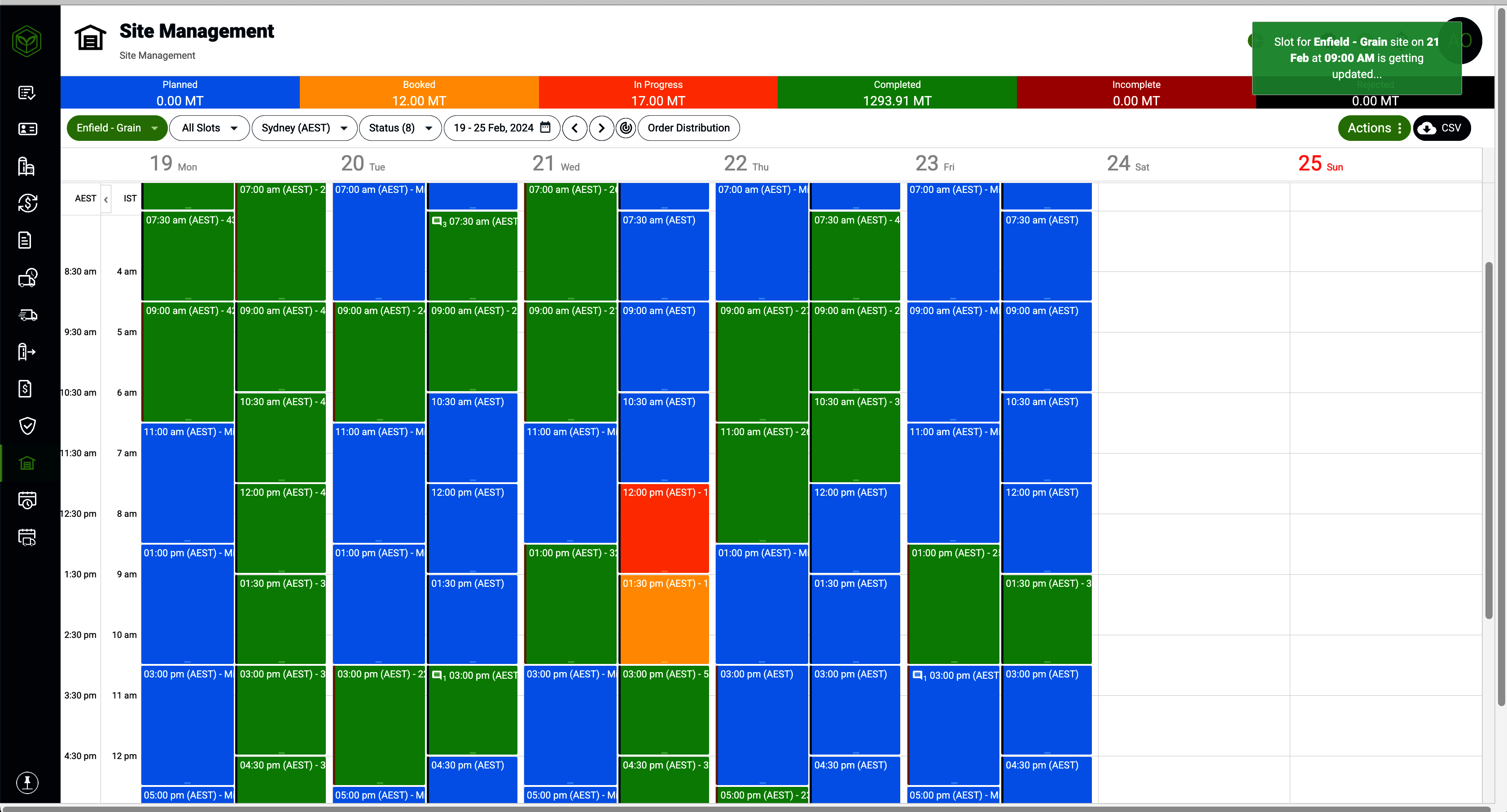The image size is (1507, 812).
Task: Open the buildings sidebar icon
Action: tap(27, 166)
